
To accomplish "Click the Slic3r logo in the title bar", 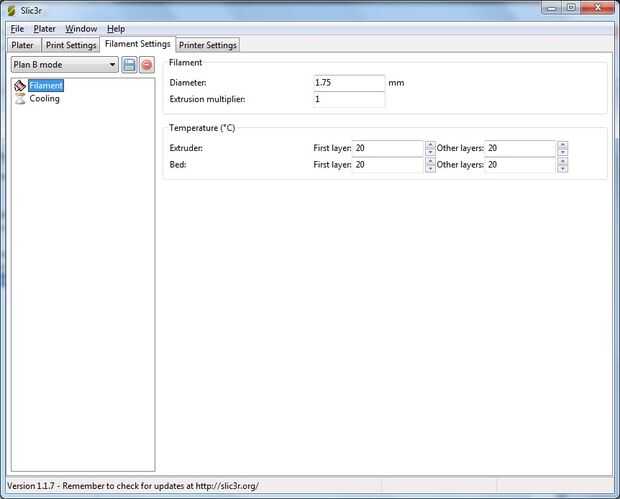I will pyautogui.click(x=12, y=11).
